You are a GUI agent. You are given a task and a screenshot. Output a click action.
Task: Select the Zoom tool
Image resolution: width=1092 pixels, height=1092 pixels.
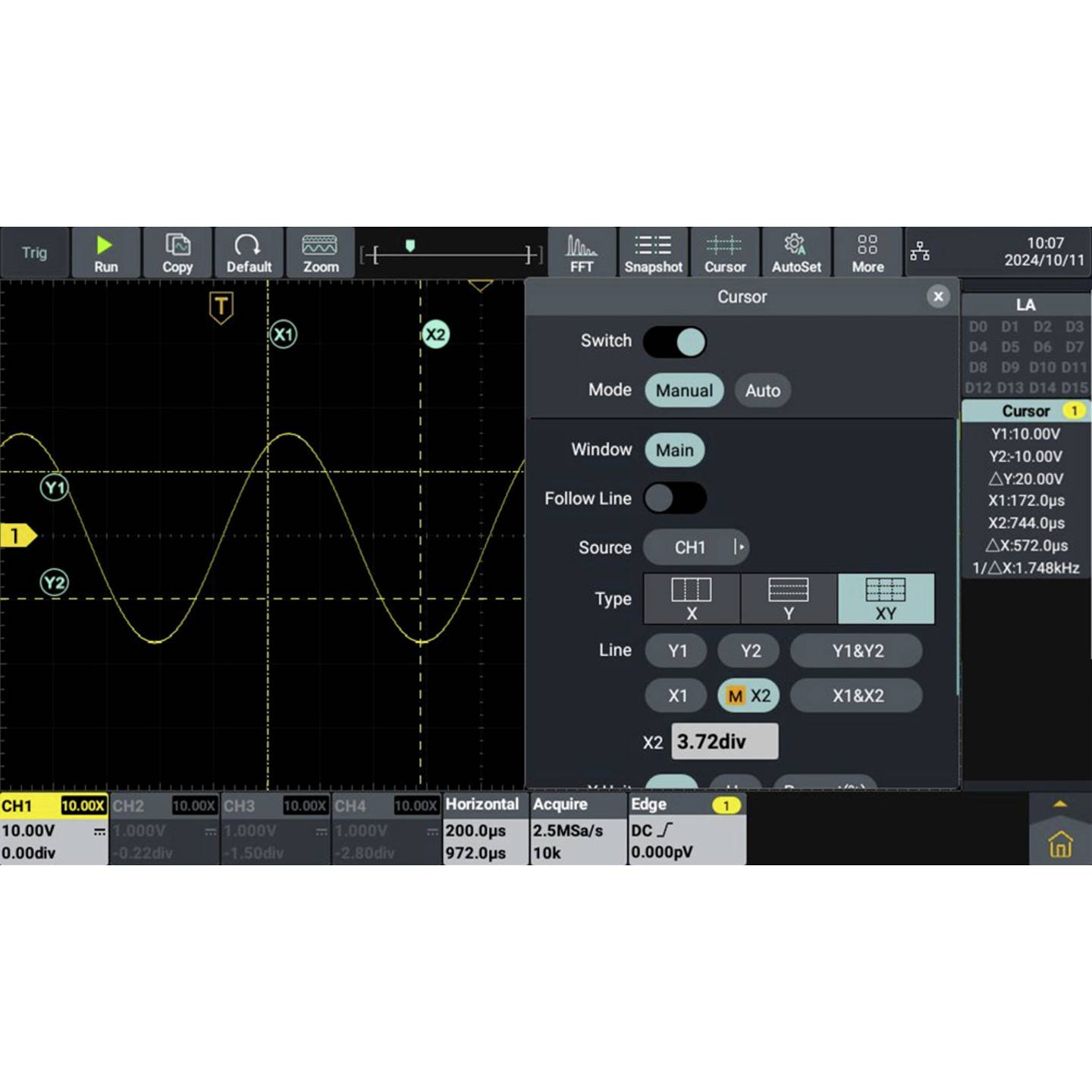pos(320,253)
